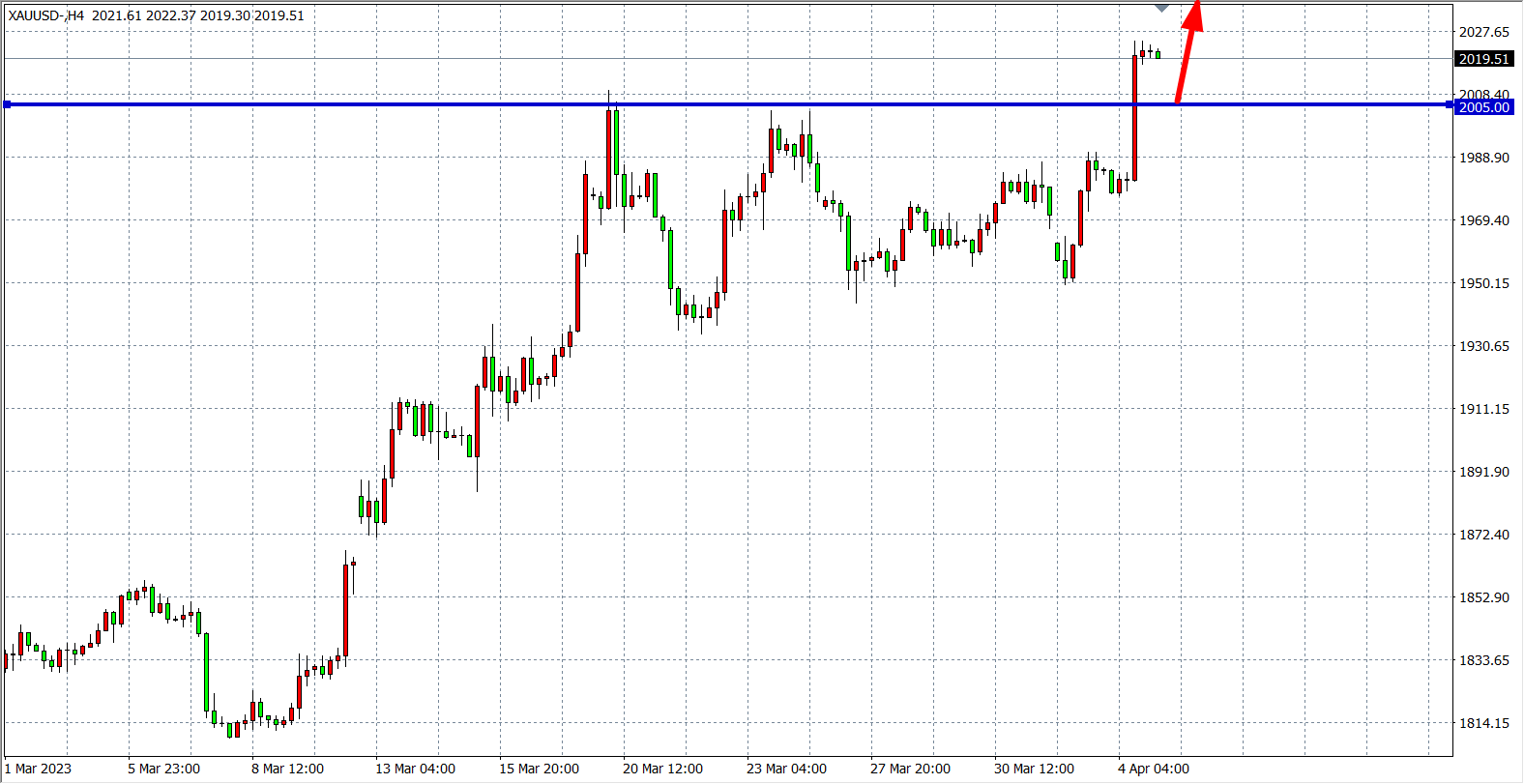Click the 1872.40 price scale label
This screenshot has width=1524, height=784.
tap(1483, 535)
